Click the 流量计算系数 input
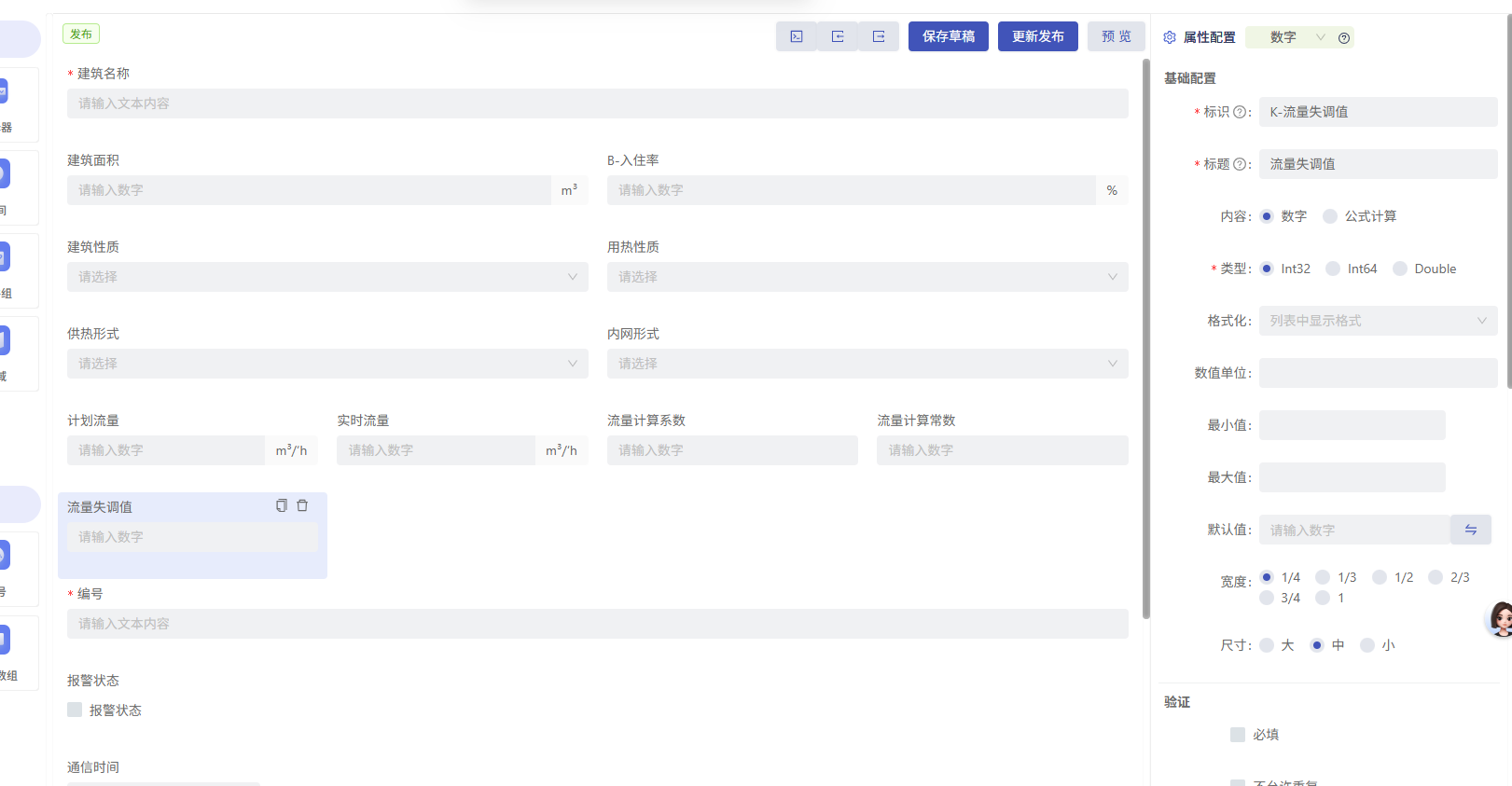 [x=732, y=450]
